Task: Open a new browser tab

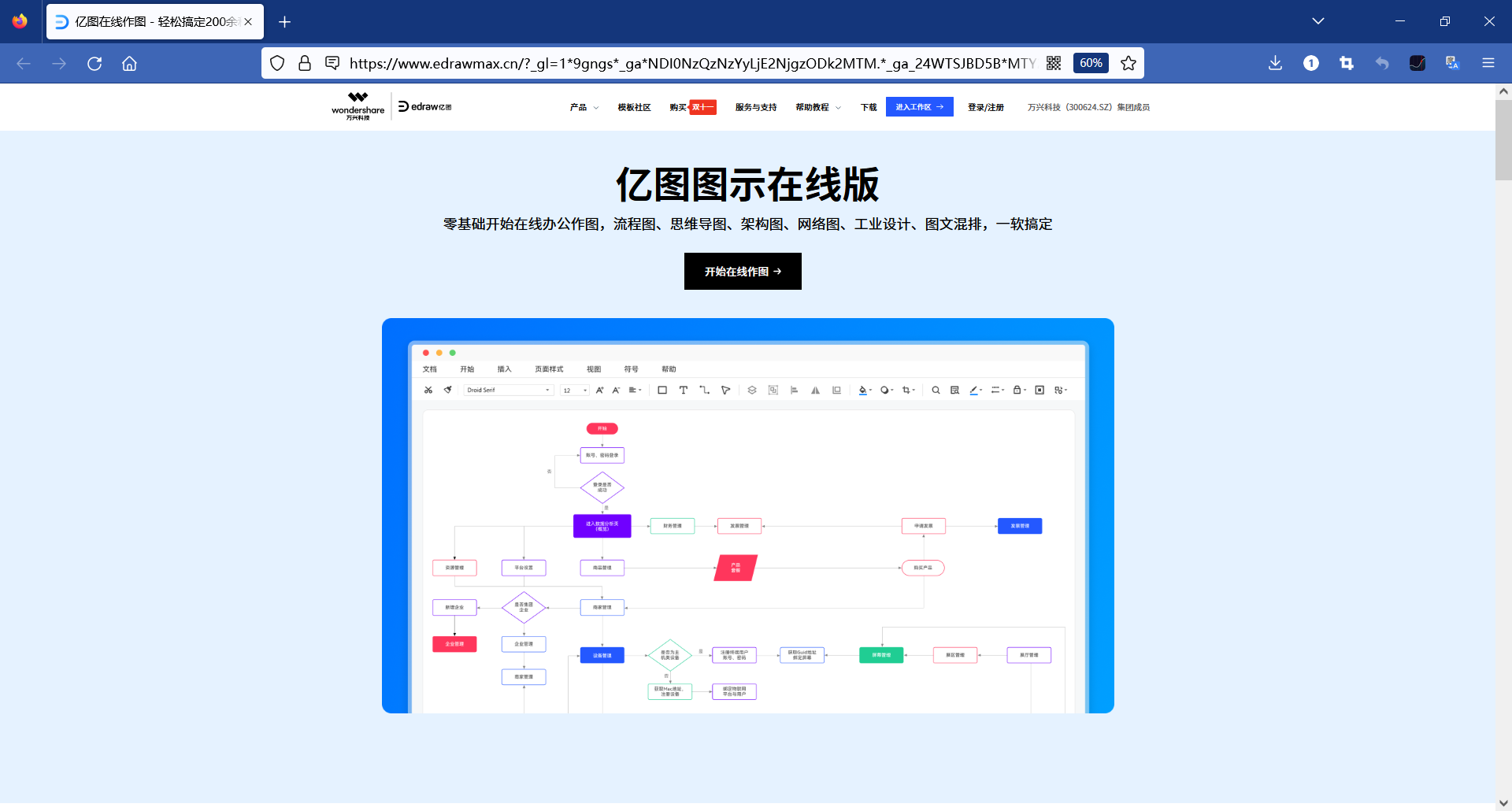Action: 285,22
